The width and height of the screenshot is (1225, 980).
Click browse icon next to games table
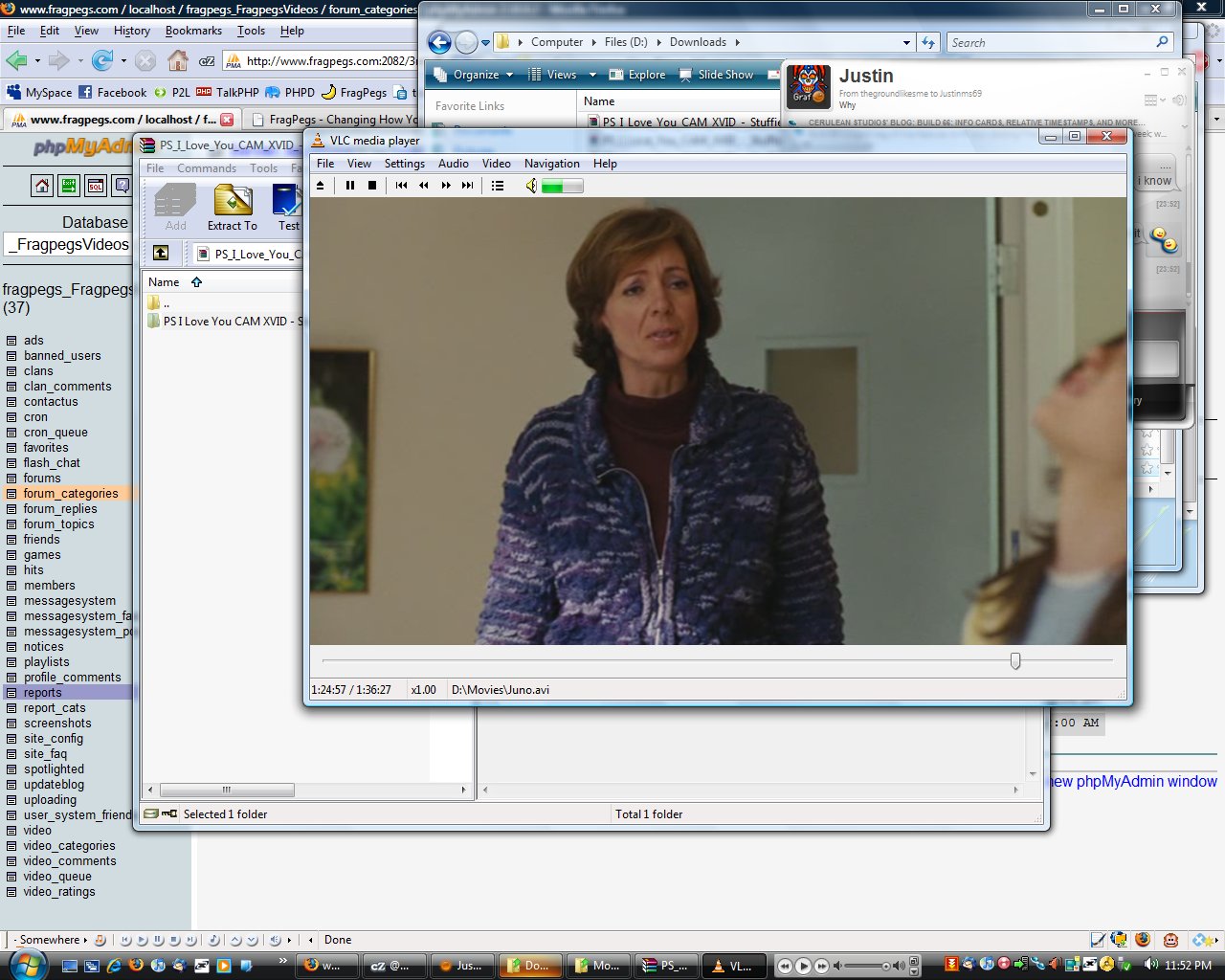point(11,555)
